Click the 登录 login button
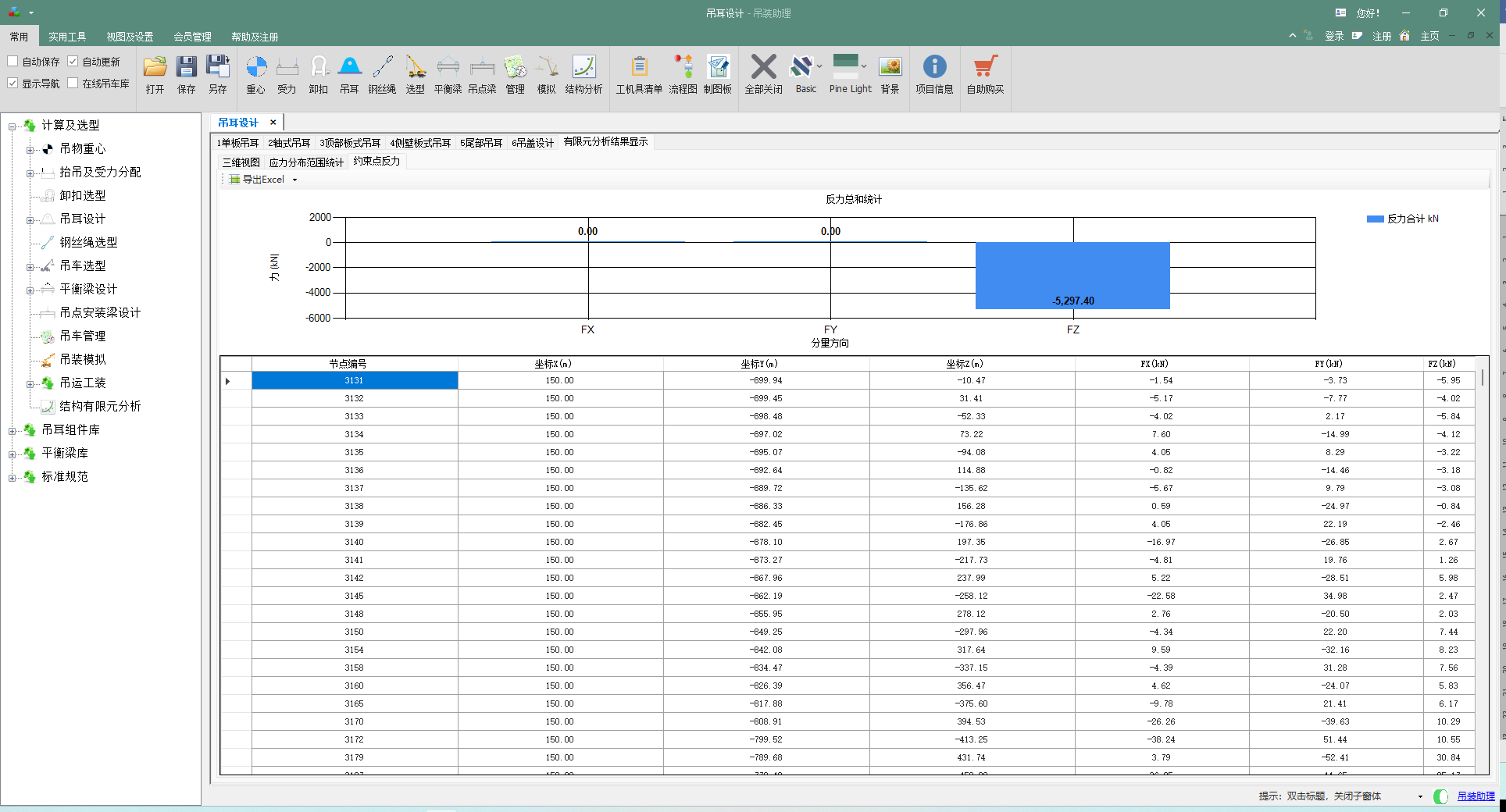This screenshot has width=1506, height=812. 1334,37
